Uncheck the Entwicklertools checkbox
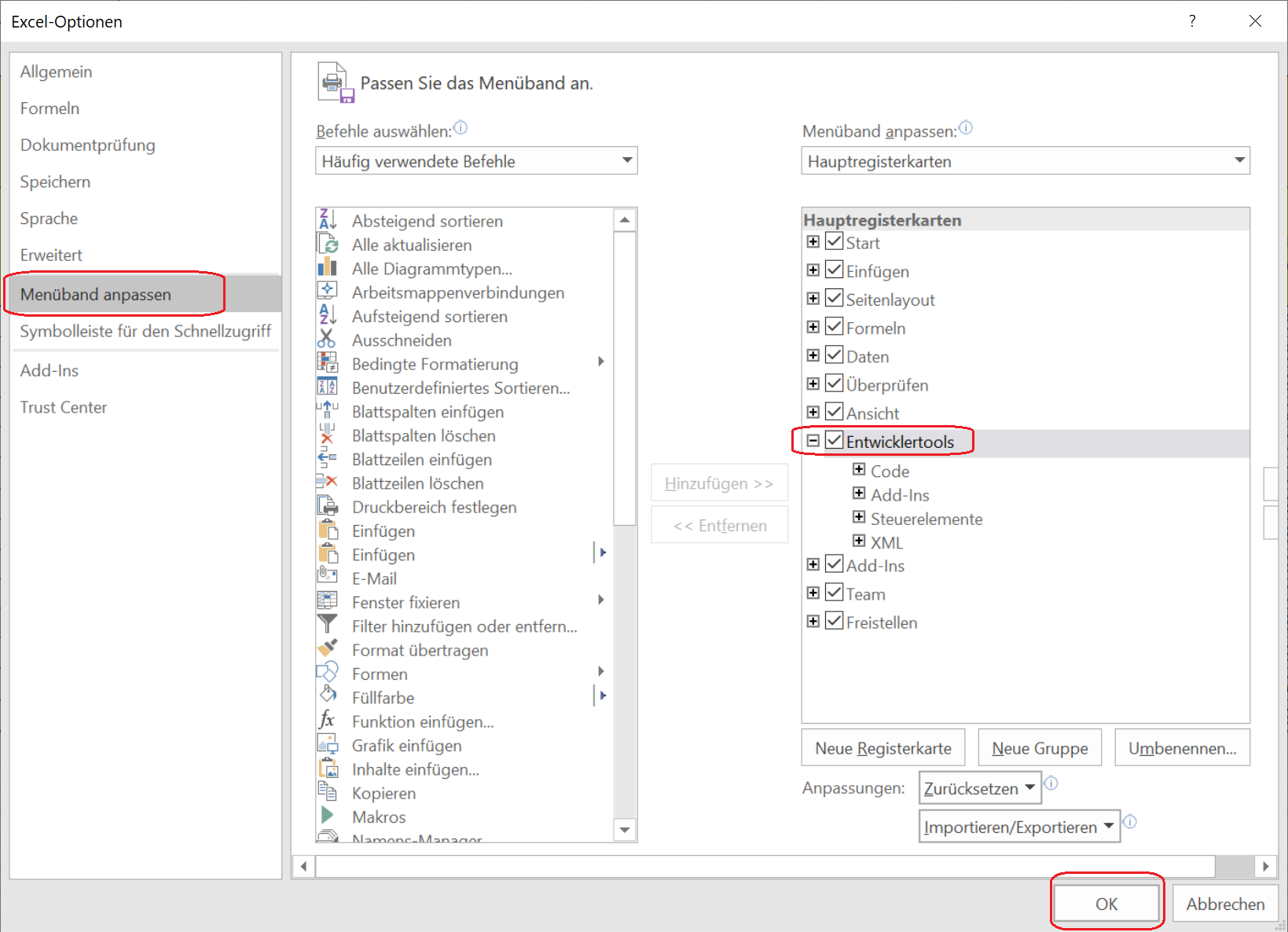Screen dimensions: 1288x932 pos(834,441)
